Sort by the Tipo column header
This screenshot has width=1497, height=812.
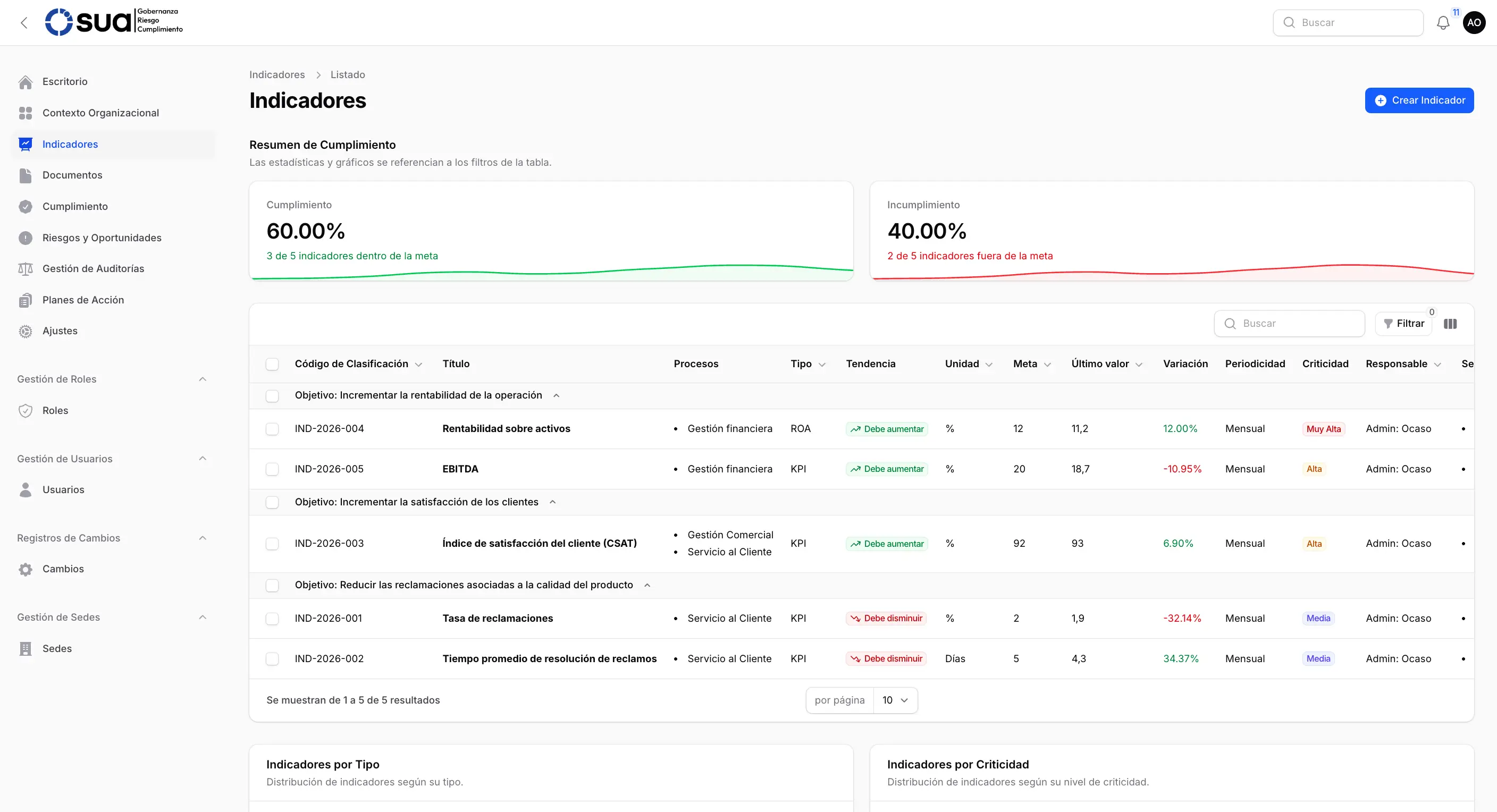click(808, 364)
